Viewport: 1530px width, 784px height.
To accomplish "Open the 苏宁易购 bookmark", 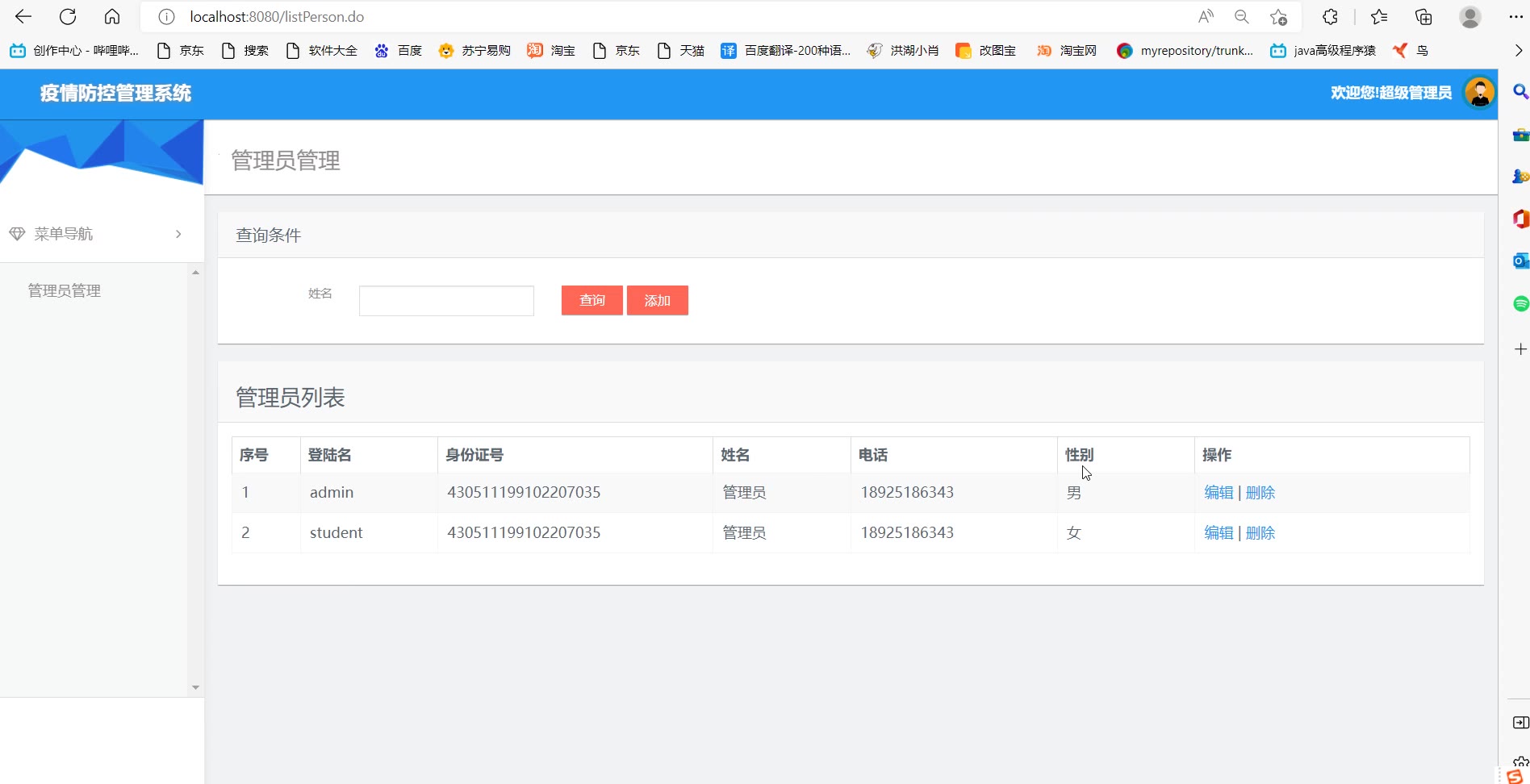I will point(474,51).
